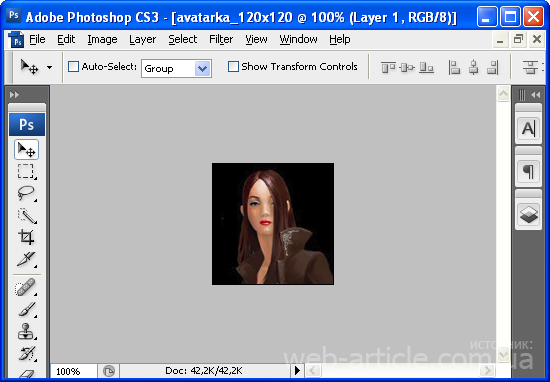The width and height of the screenshot is (550, 382).
Task: Minimize the document window
Action: (500, 40)
